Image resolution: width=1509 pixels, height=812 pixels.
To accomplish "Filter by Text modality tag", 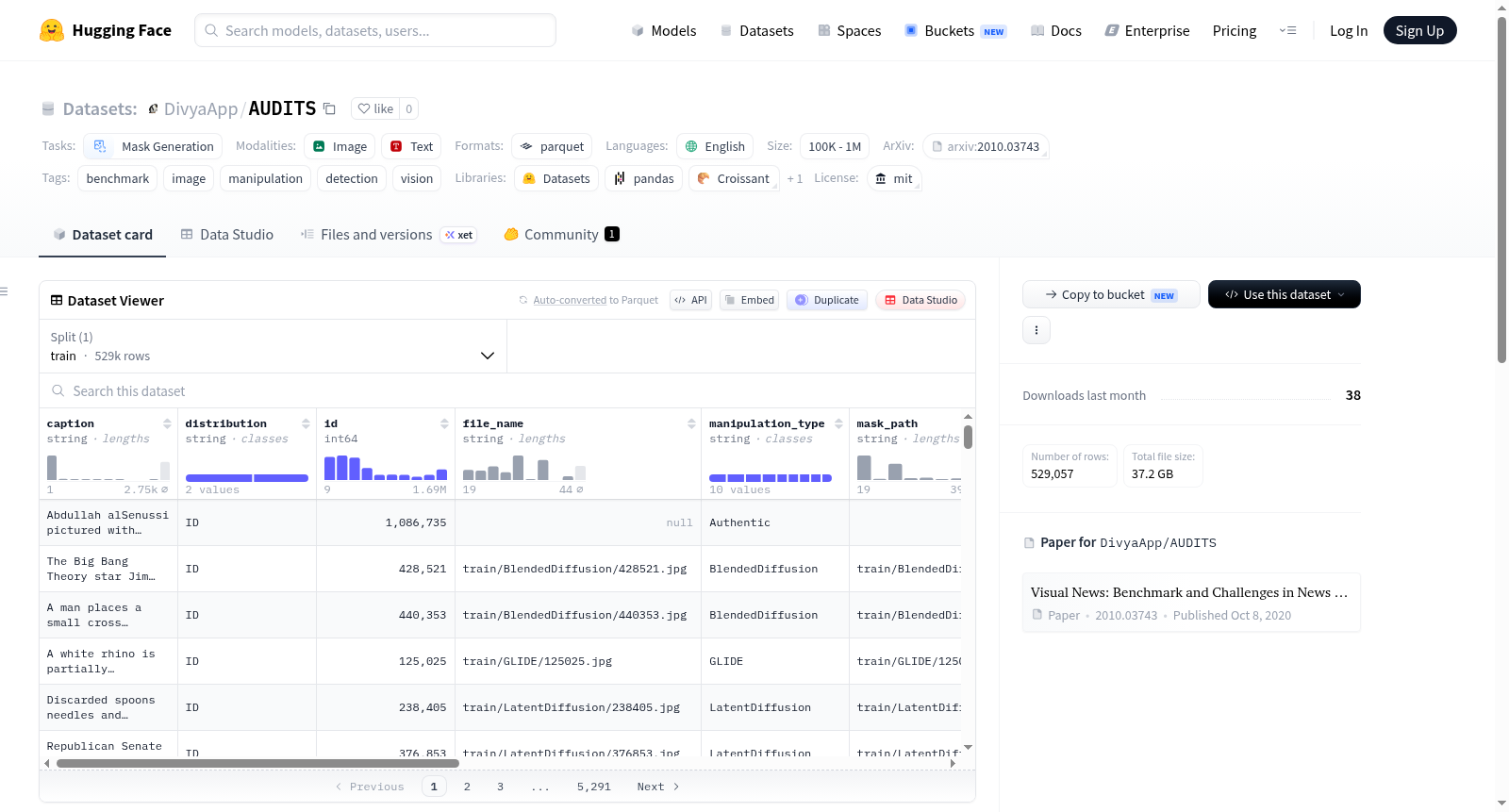I will (411, 146).
